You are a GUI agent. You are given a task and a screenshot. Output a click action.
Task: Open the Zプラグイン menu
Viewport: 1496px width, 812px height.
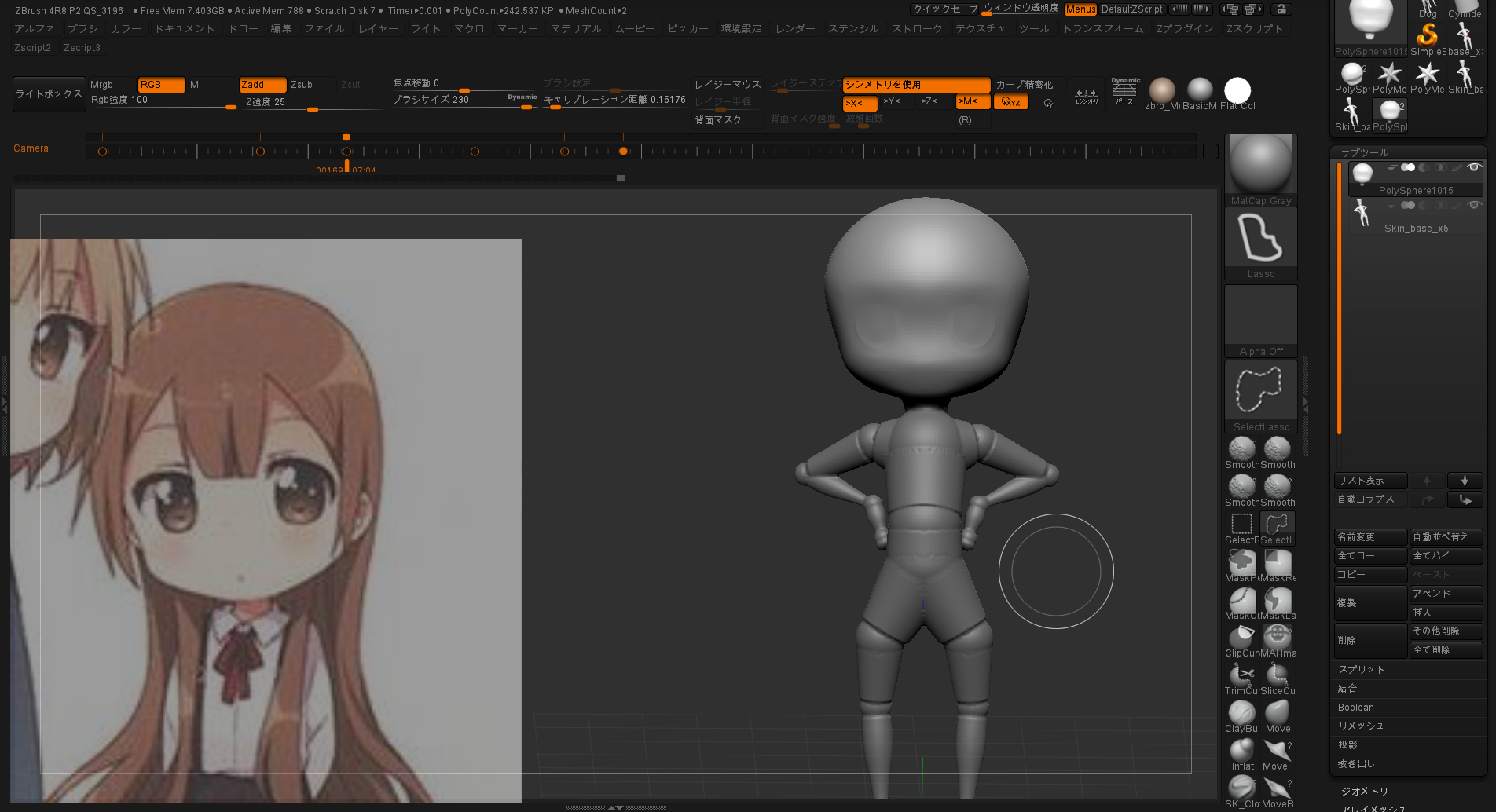(1184, 29)
